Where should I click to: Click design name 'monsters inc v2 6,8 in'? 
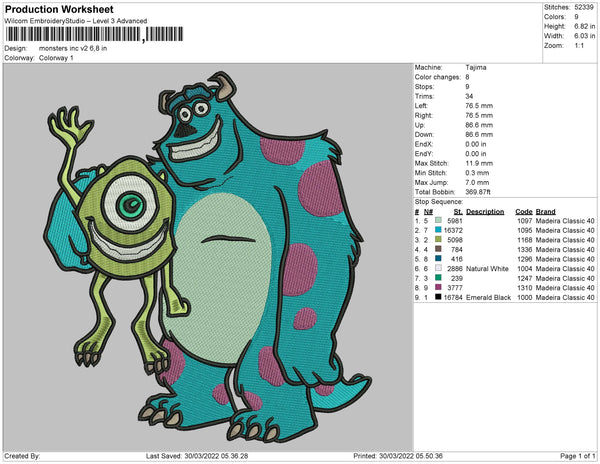point(73,49)
